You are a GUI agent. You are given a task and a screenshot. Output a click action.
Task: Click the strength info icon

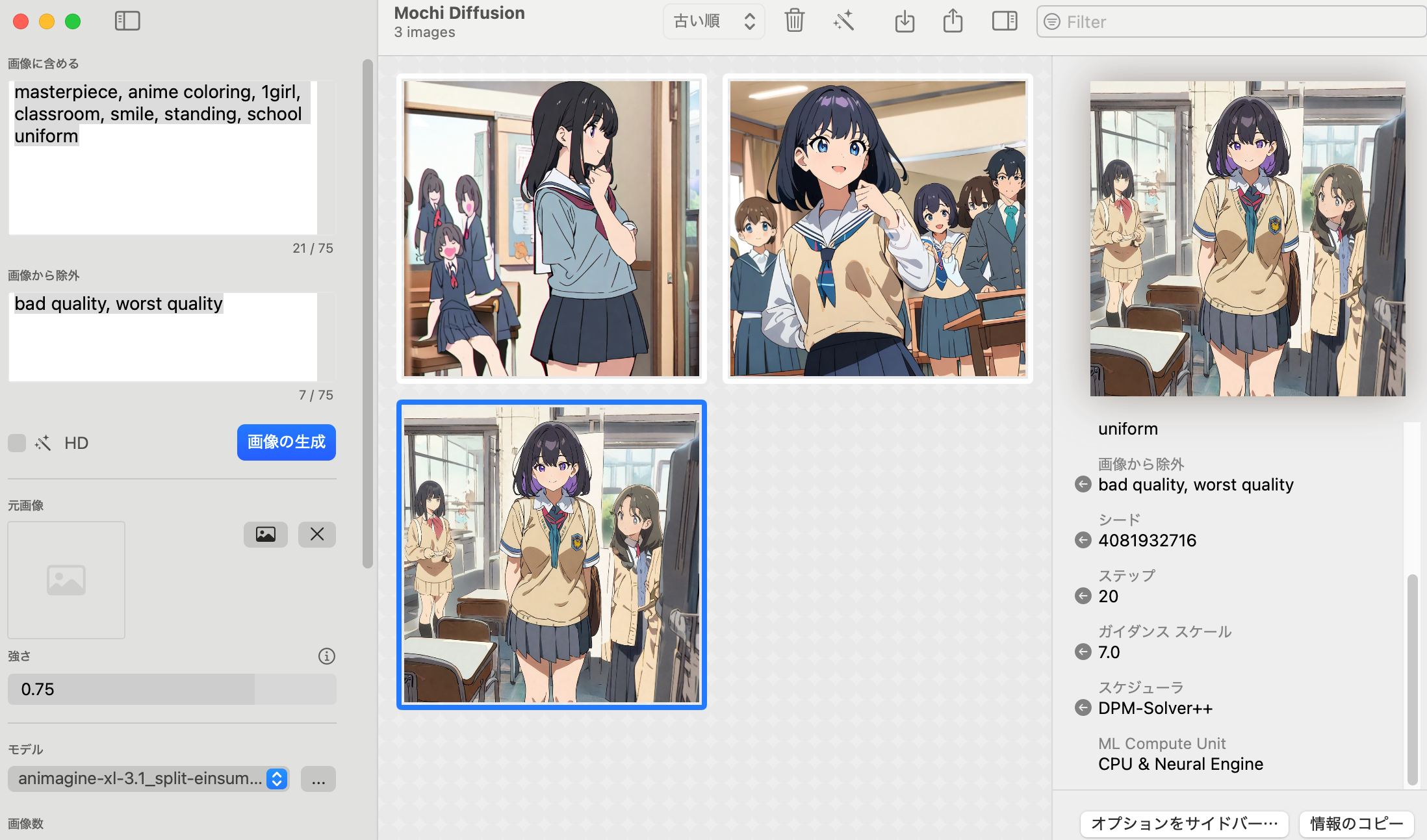[326, 656]
